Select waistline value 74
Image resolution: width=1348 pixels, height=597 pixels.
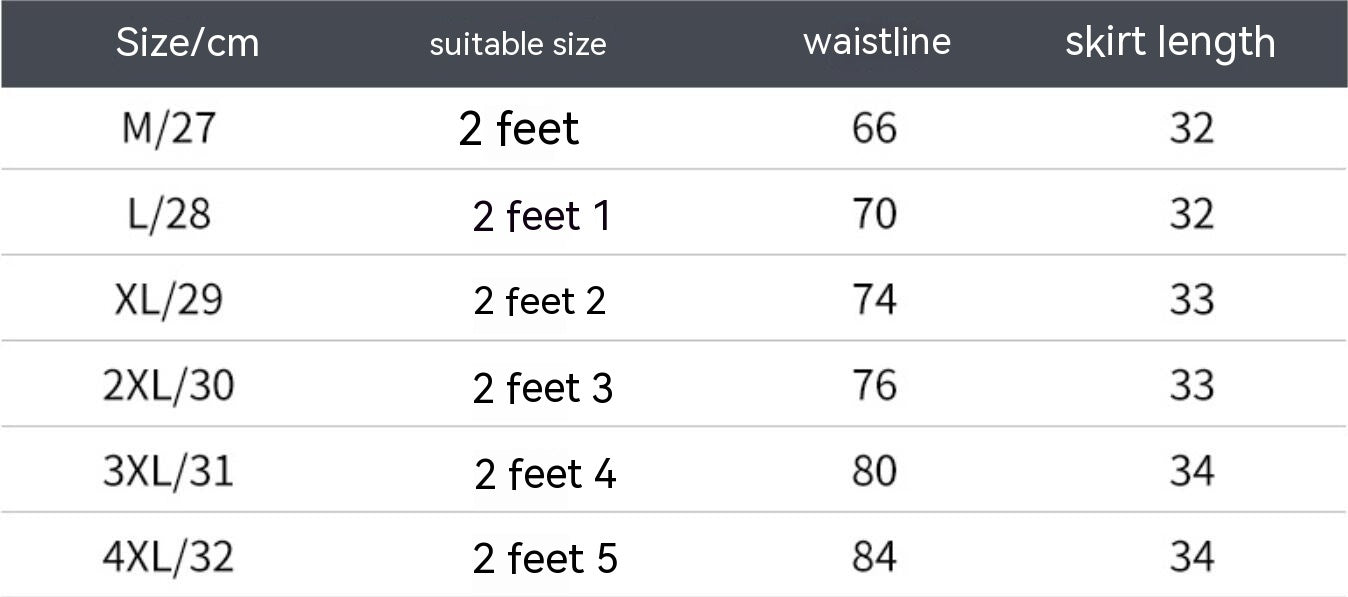click(874, 300)
